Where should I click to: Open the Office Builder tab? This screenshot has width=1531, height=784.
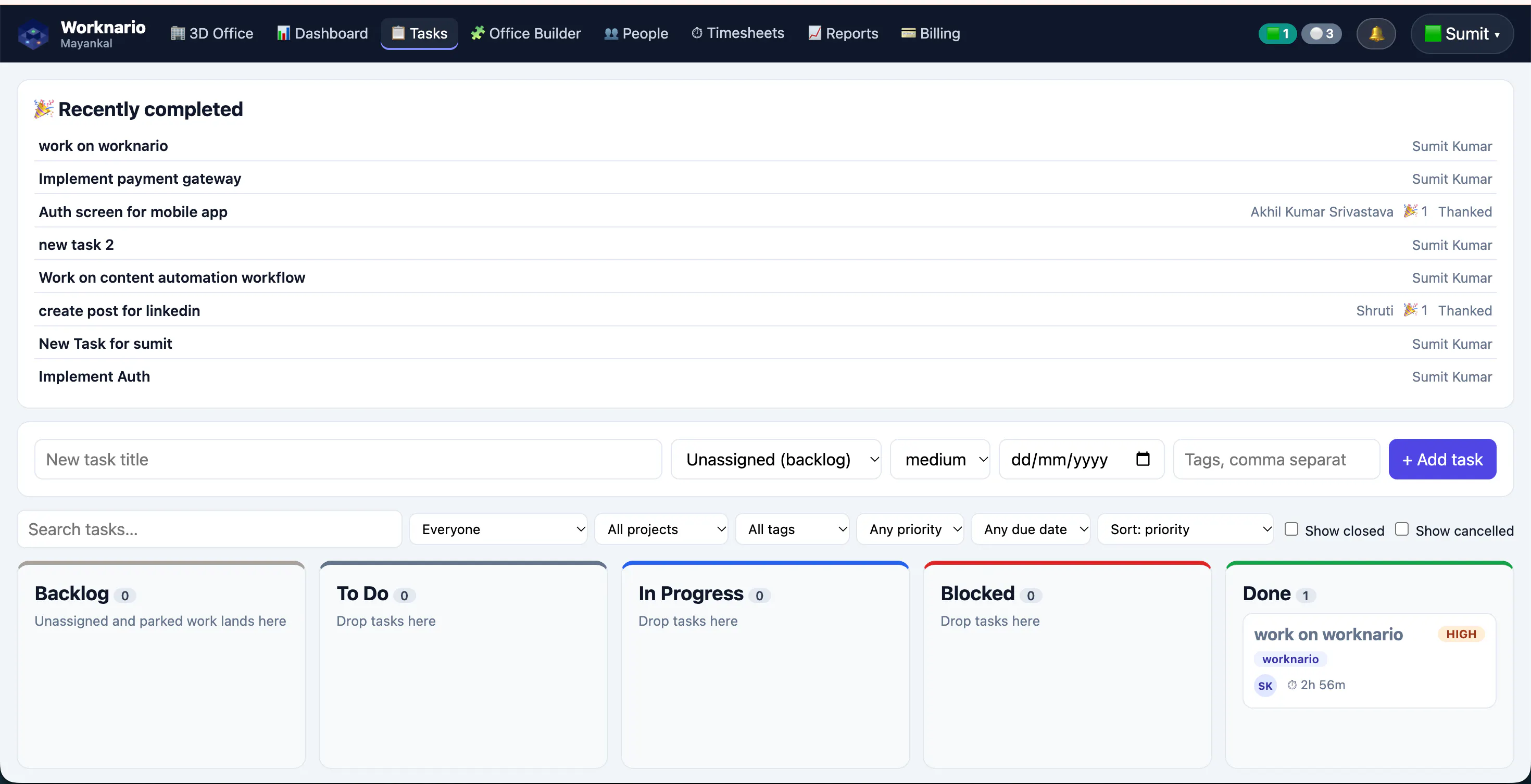click(525, 34)
